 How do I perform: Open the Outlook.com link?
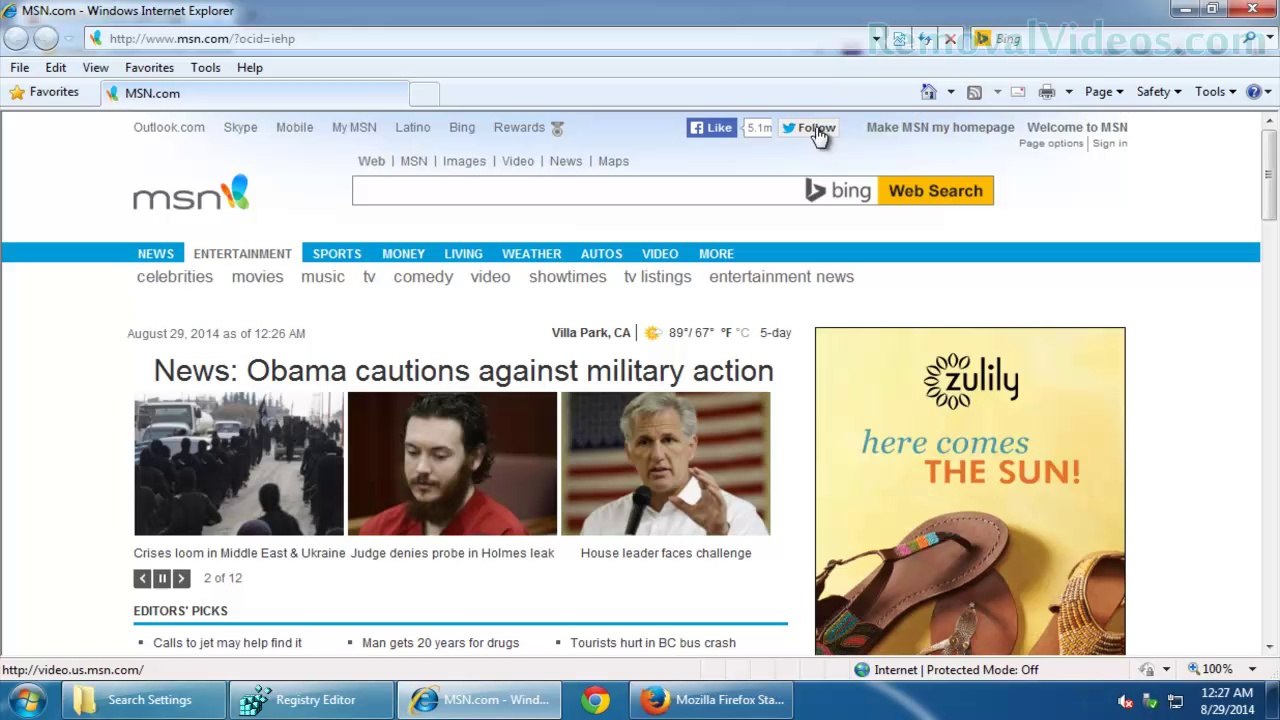169,127
